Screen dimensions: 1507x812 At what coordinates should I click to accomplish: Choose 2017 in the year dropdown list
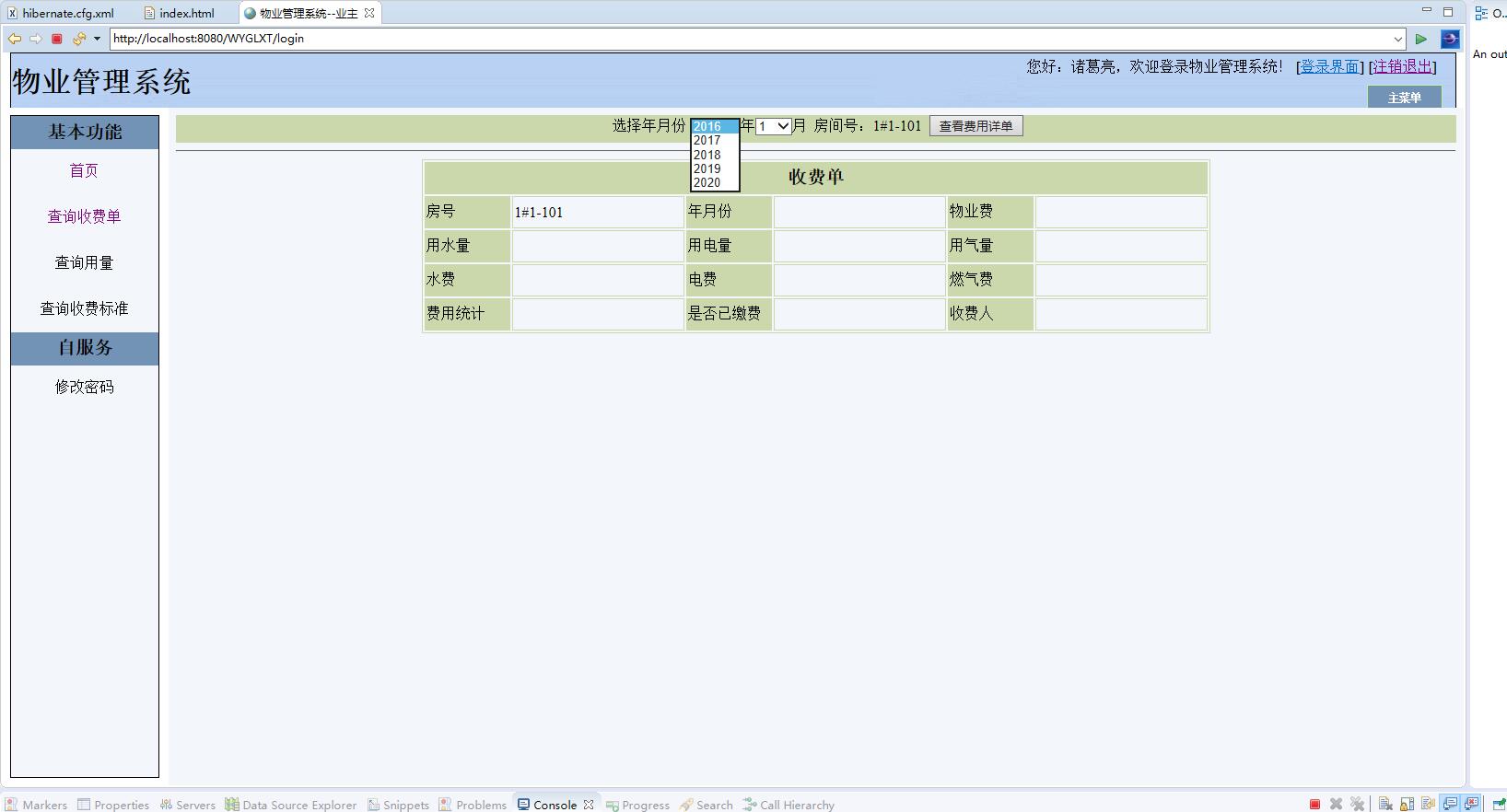[715, 141]
